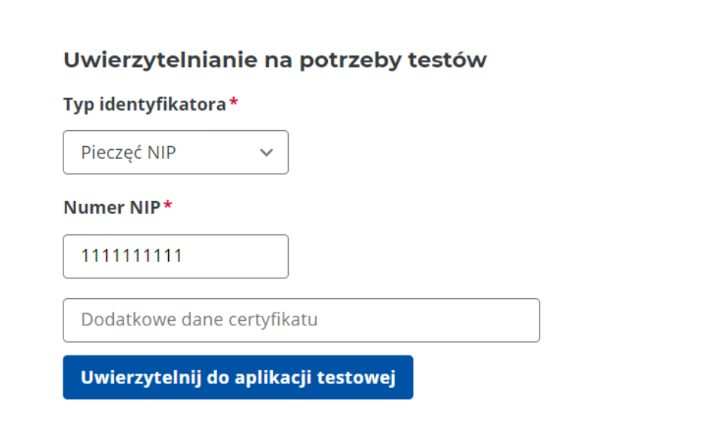This screenshot has height=426, width=711.
Task: Expand the Typ identyfikatora selector
Action: tap(175, 152)
